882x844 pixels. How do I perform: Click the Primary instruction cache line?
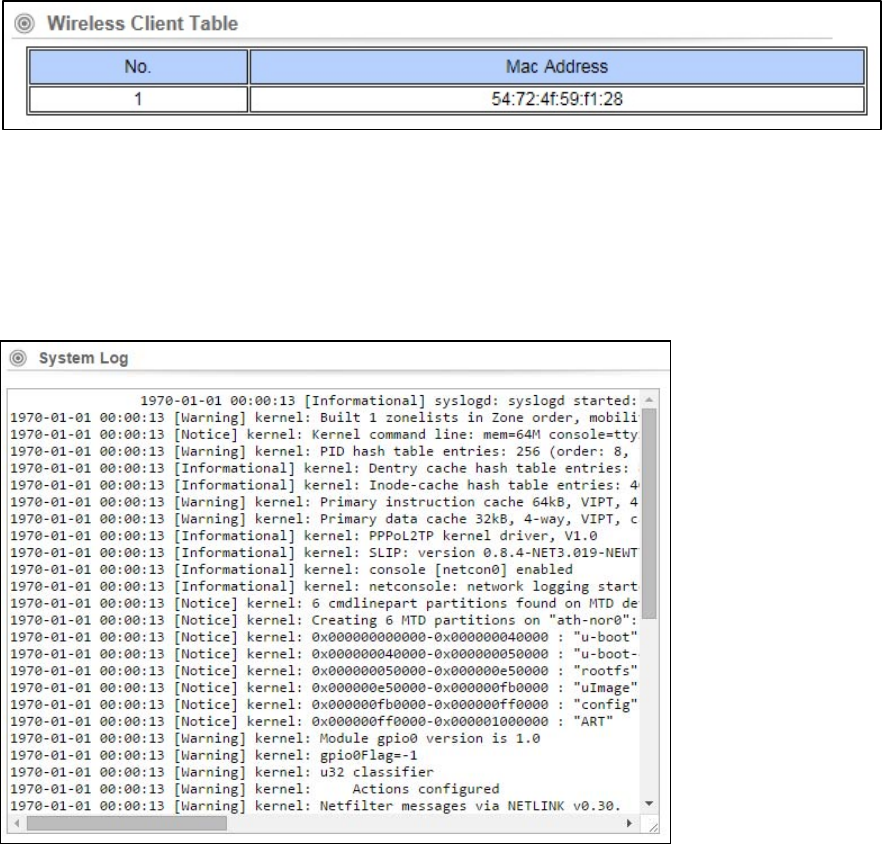pos(324,502)
